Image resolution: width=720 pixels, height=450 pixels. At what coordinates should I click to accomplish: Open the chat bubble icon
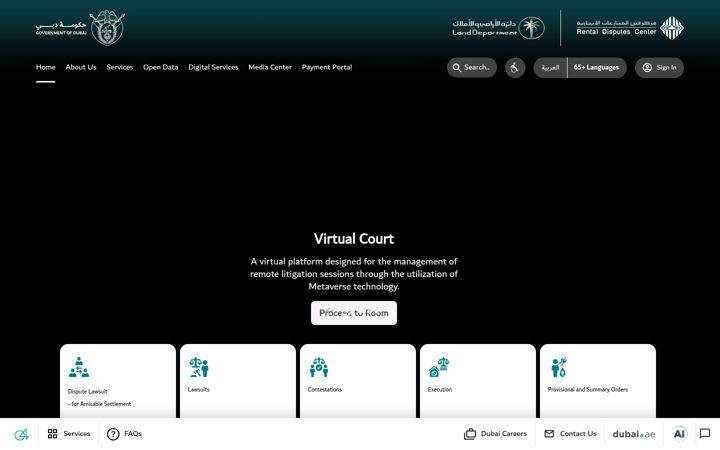pos(705,433)
